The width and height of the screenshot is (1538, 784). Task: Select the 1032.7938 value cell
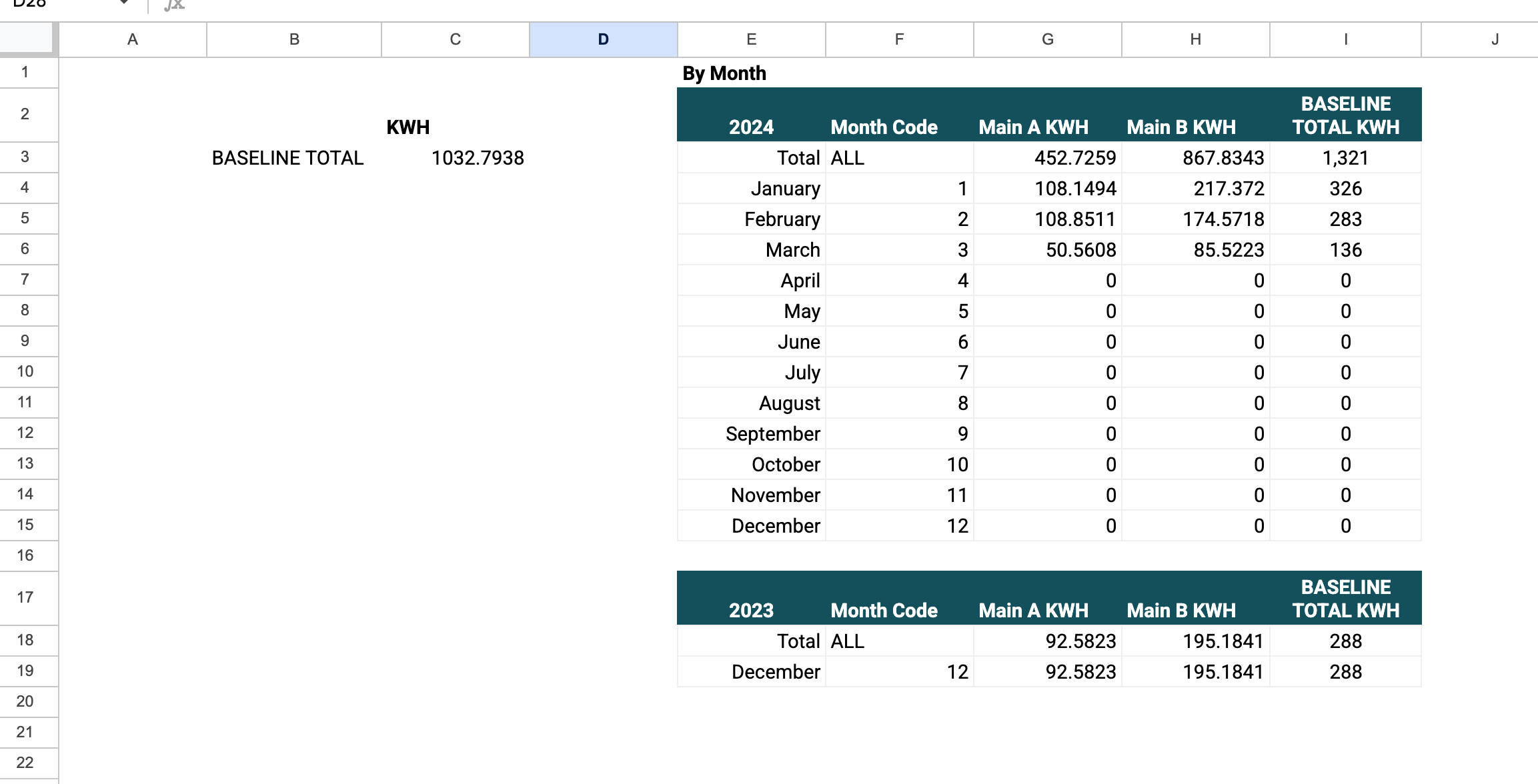pos(477,158)
